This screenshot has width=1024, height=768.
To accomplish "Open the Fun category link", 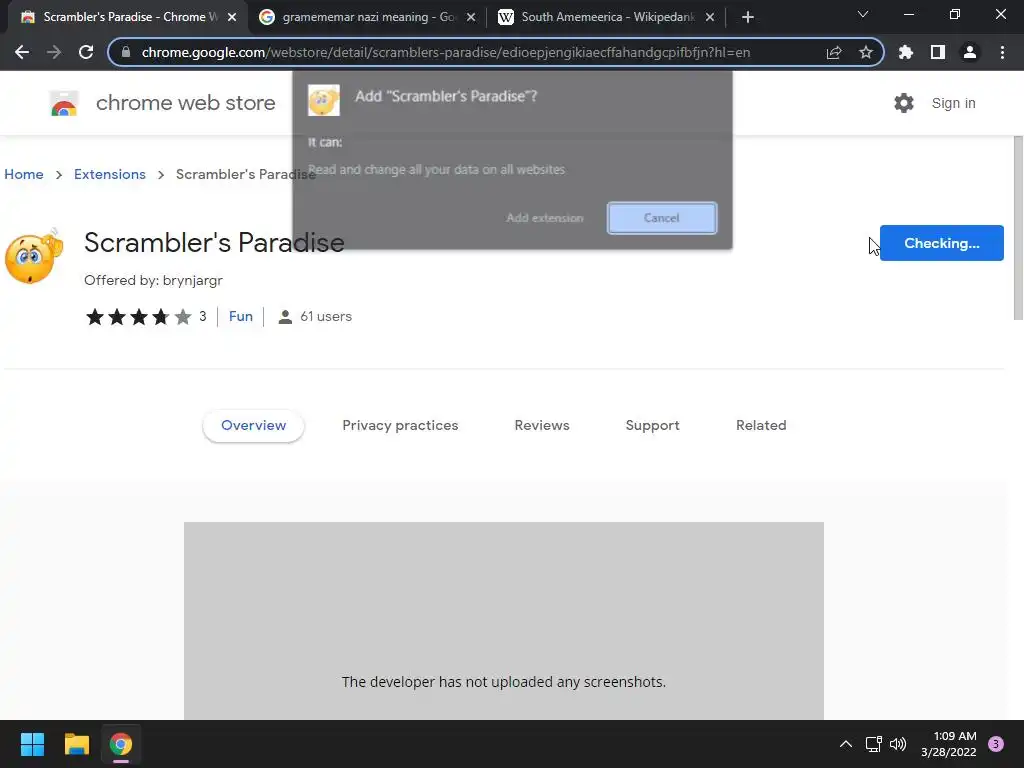I will tap(241, 317).
